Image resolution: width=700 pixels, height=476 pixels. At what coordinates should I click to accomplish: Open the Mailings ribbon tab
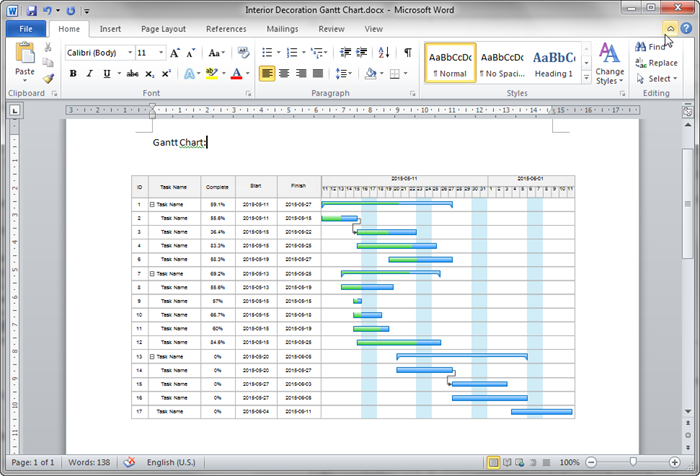pos(281,29)
